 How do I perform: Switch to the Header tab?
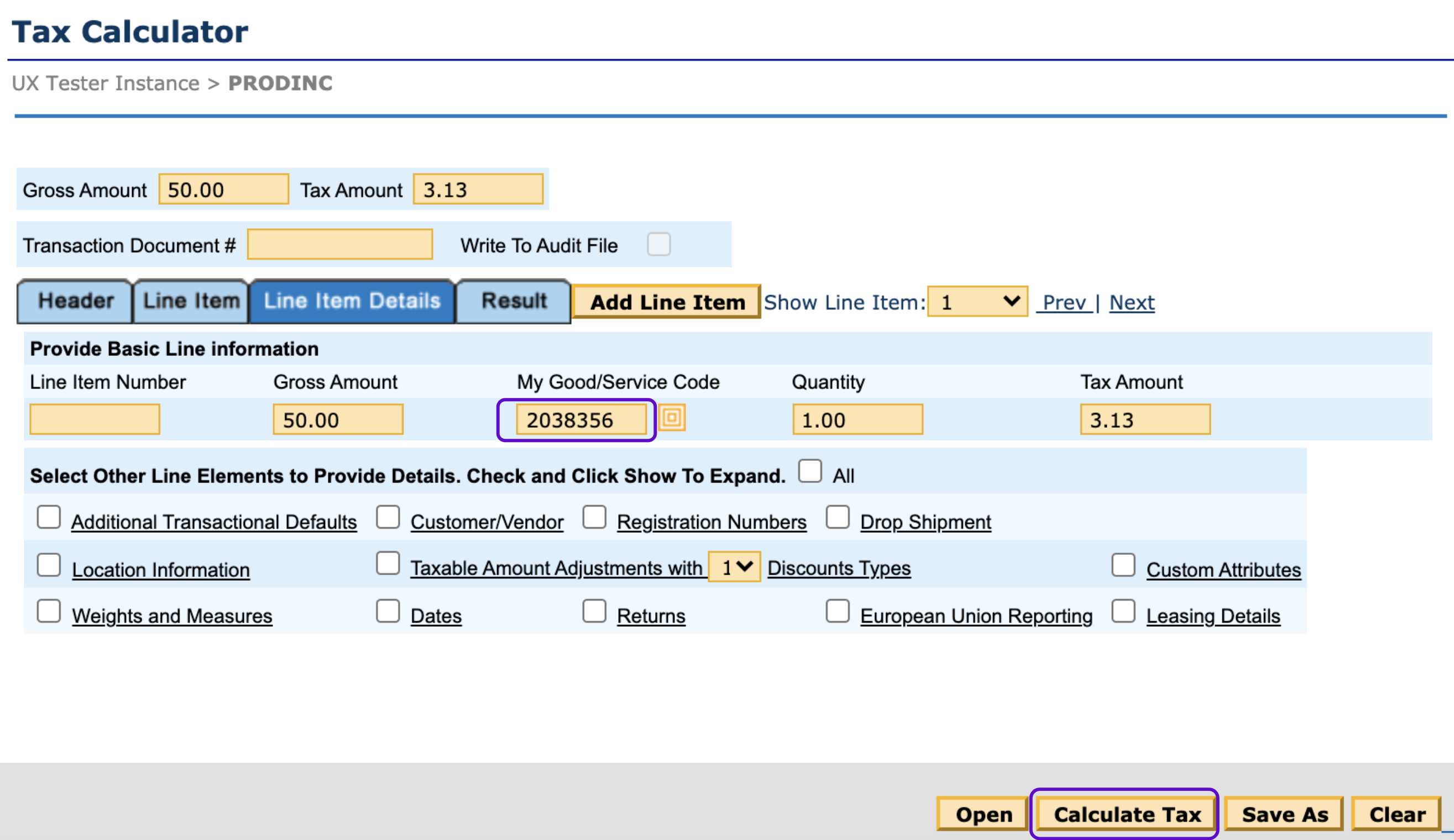click(75, 301)
